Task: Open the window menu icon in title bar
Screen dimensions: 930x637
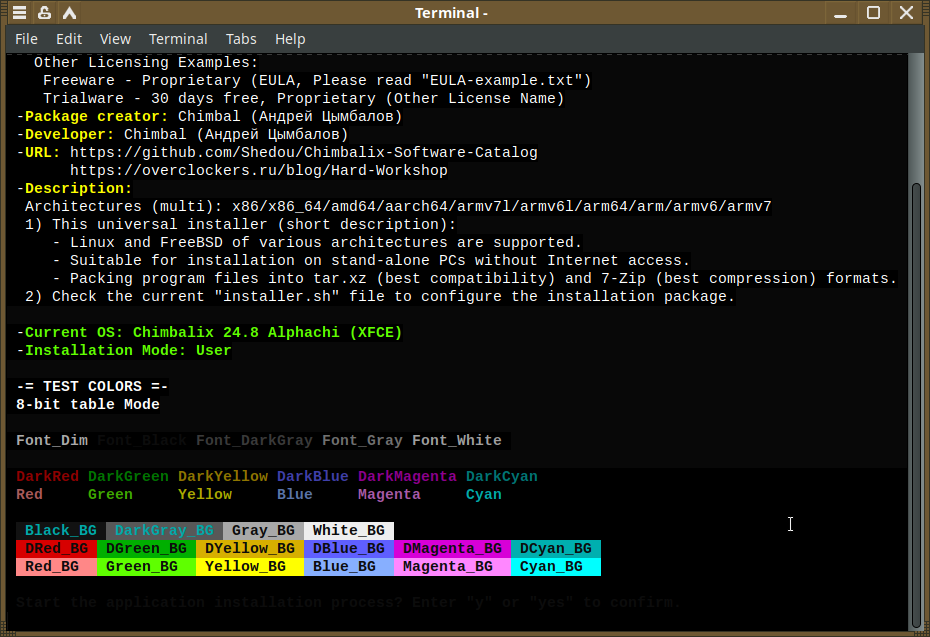Action: pos(19,12)
